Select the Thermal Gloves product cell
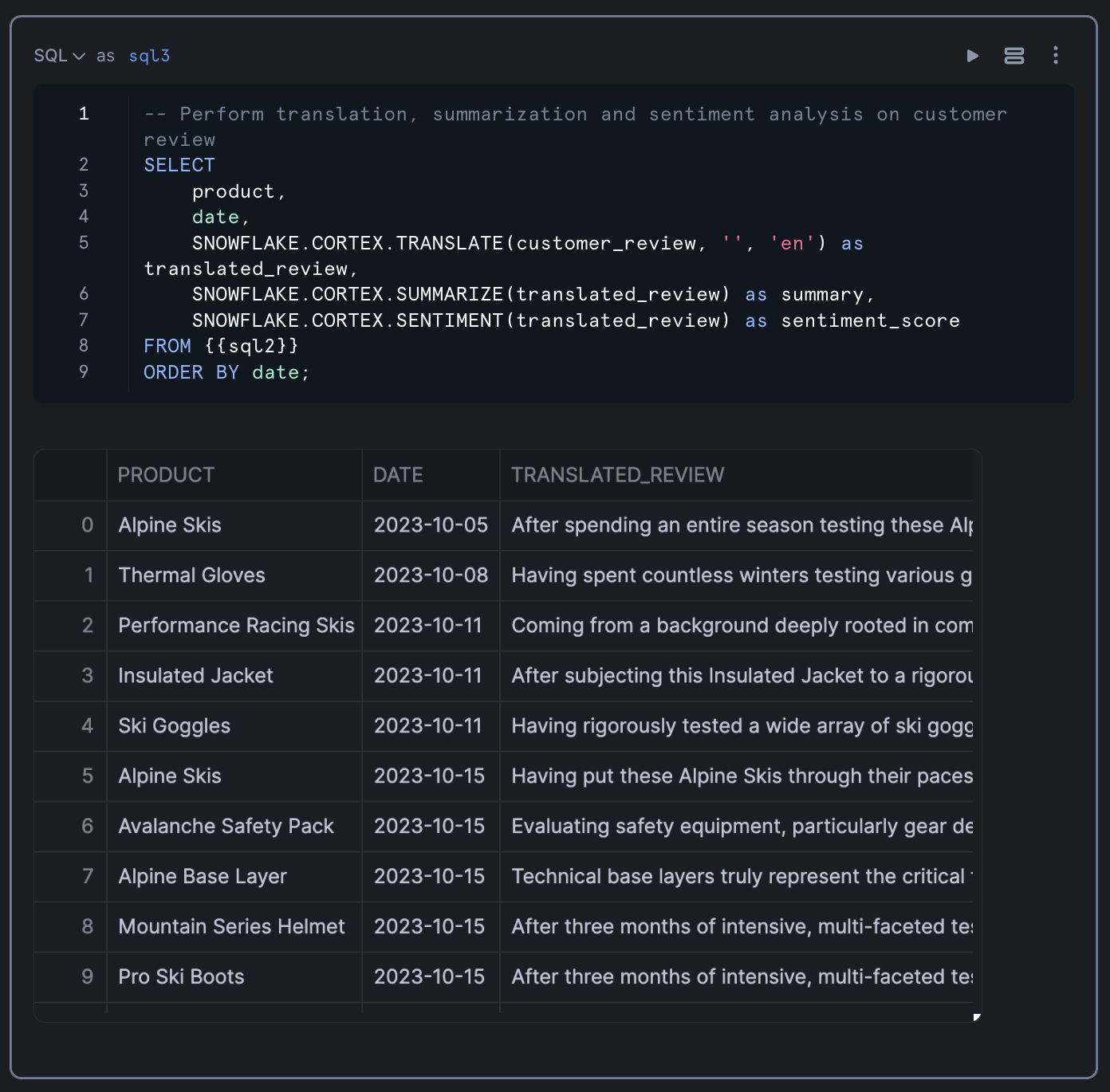The height and width of the screenshot is (1092, 1110). coord(191,575)
